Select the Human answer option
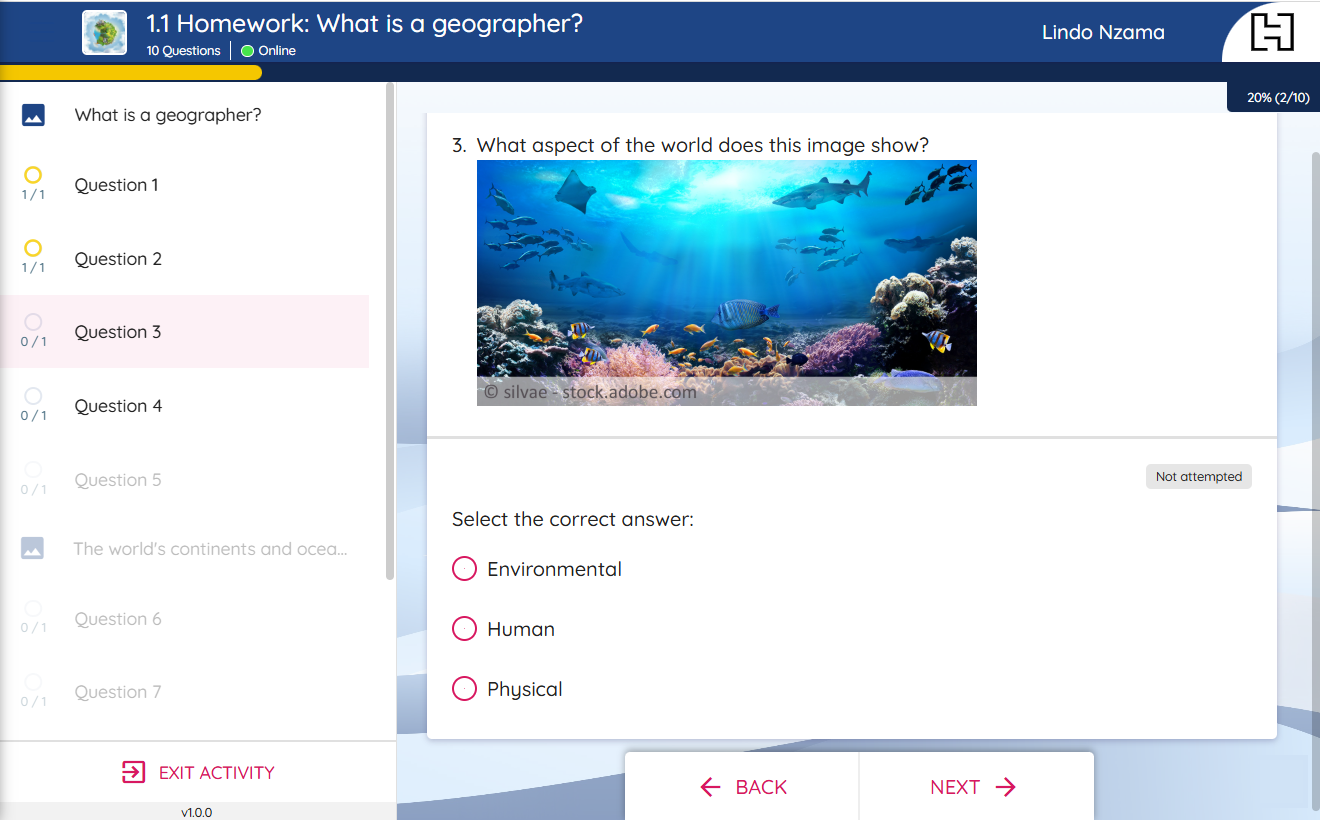 pyautogui.click(x=465, y=629)
